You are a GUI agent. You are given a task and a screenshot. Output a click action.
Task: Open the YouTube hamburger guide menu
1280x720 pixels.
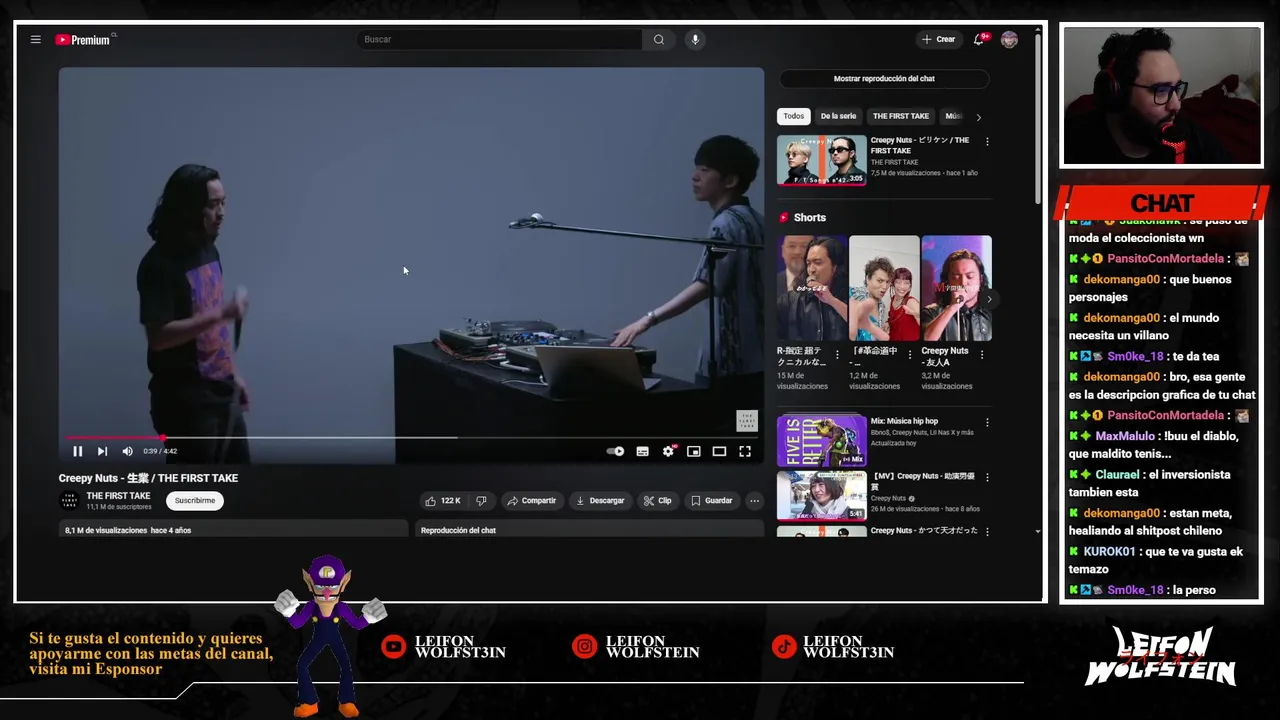[35, 40]
